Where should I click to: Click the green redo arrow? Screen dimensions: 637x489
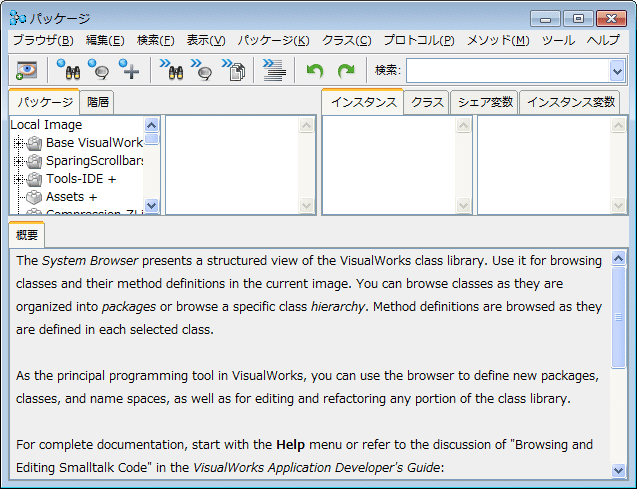pos(346,70)
